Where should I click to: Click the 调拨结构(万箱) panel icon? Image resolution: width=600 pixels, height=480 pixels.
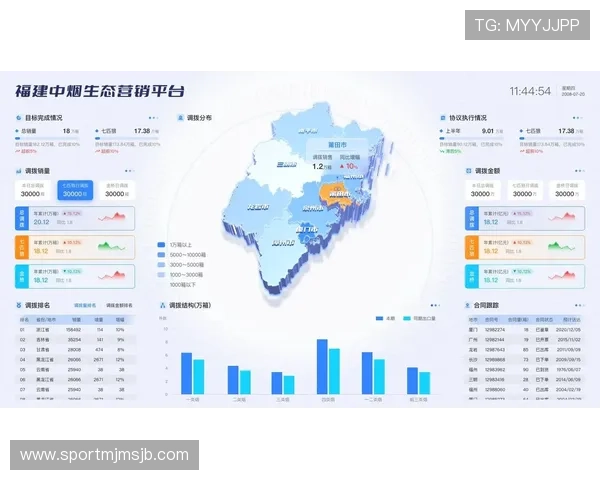click(163, 305)
